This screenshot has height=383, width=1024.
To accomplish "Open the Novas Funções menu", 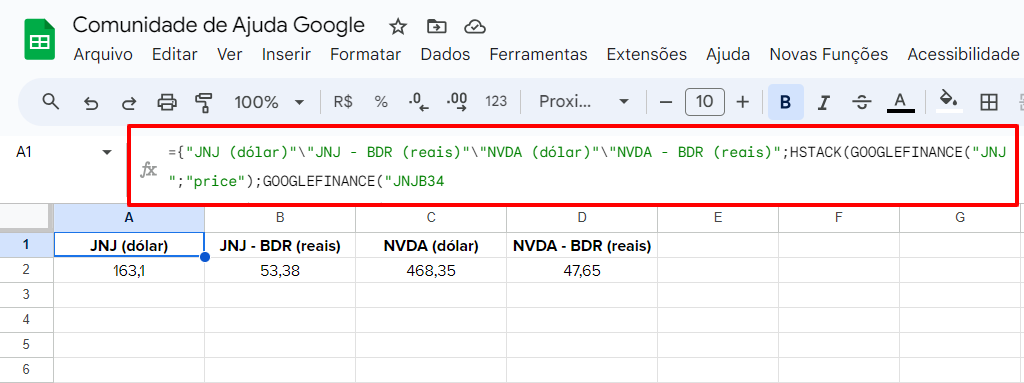I will pyautogui.click(x=829, y=54).
